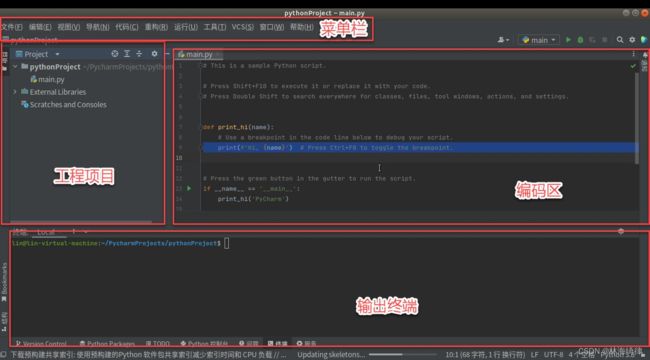Open new terminal session dropdown arrow
The width and height of the screenshot is (650, 360).
coord(85,231)
